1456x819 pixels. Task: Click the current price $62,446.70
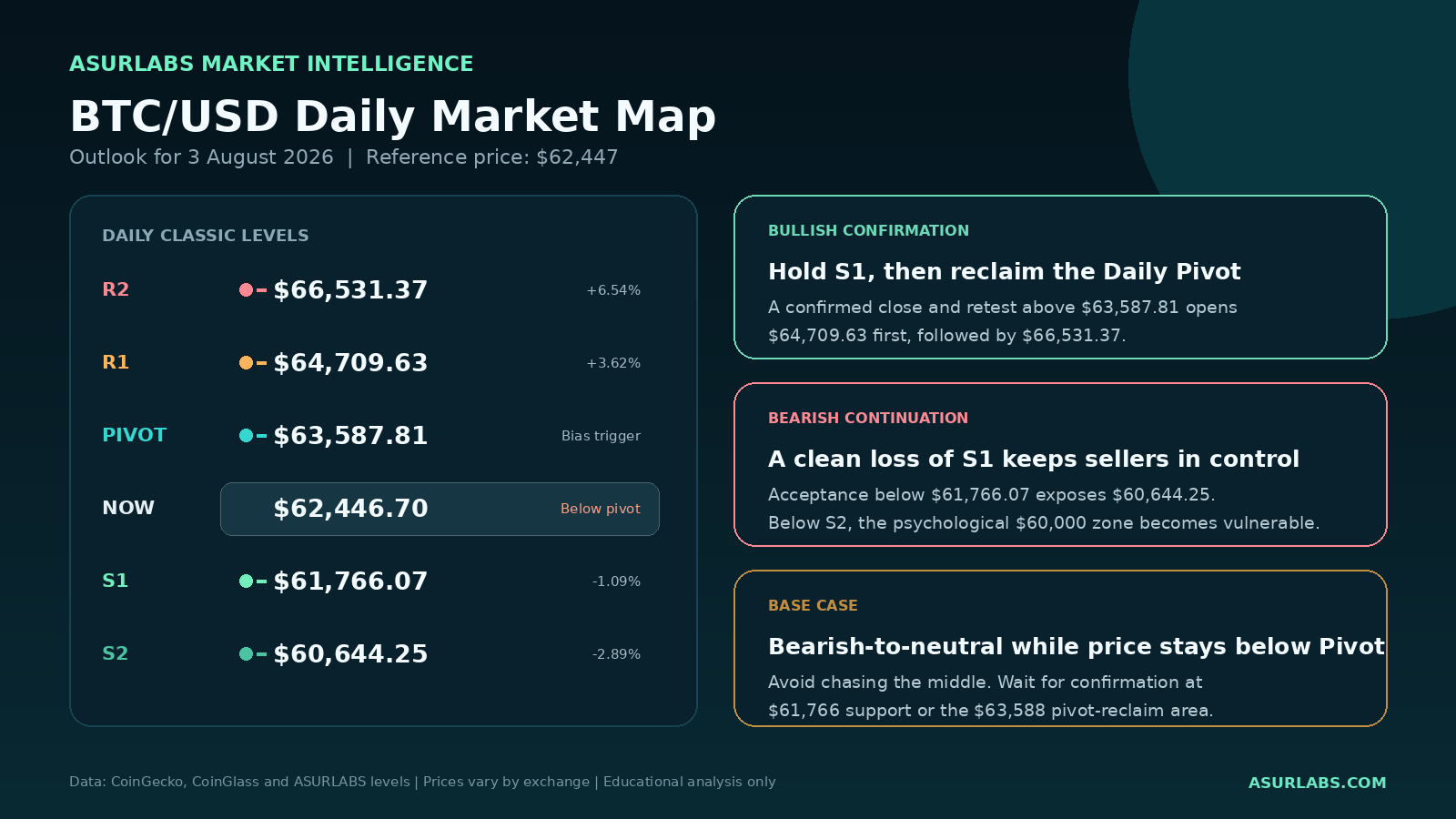click(350, 509)
